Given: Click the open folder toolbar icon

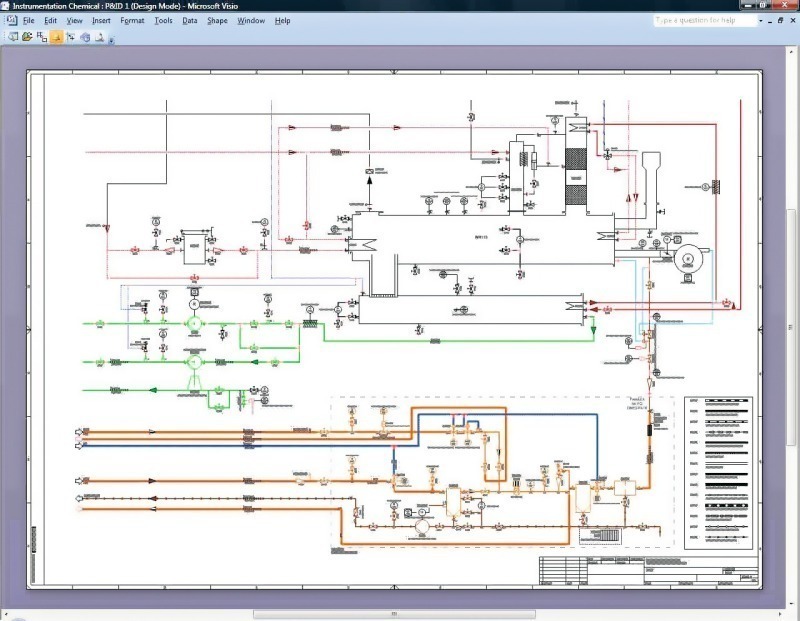Looking at the screenshot, I should [26, 37].
